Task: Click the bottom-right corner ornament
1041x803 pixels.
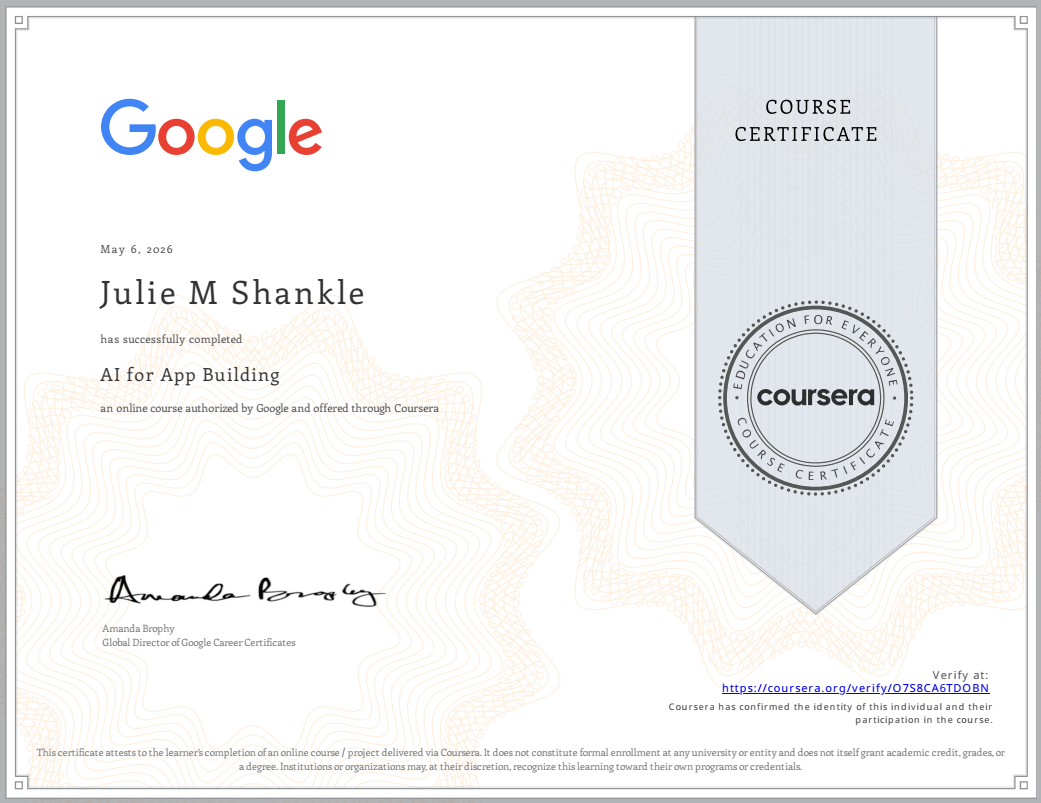Action: pyautogui.click(x=1021, y=784)
